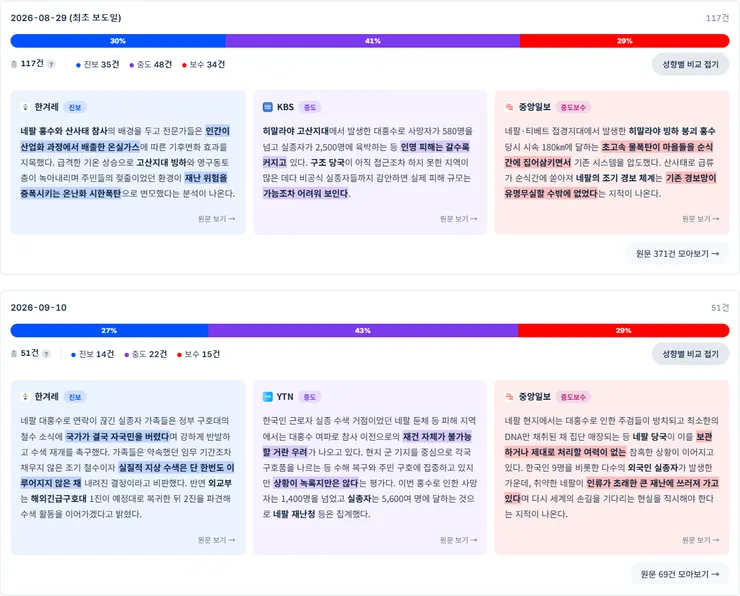Click the date heading 2026-08-29 (최초 보도일)
740x596 pixels.
coord(66,18)
